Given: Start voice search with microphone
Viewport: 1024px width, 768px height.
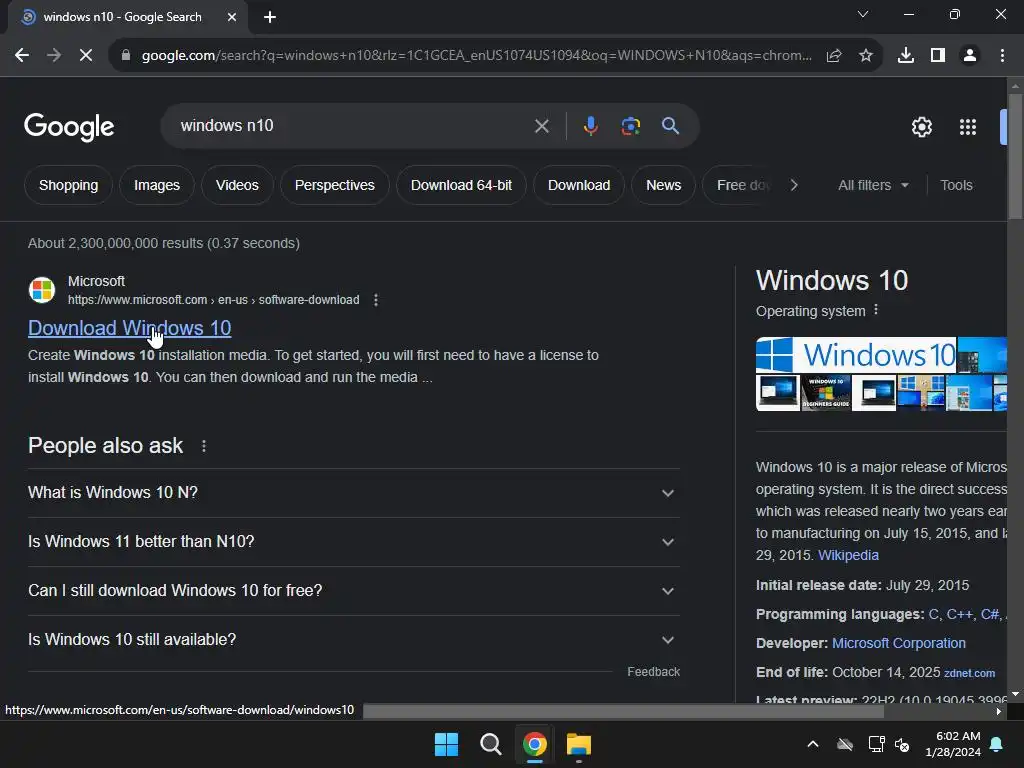Looking at the screenshot, I should pyautogui.click(x=590, y=126).
